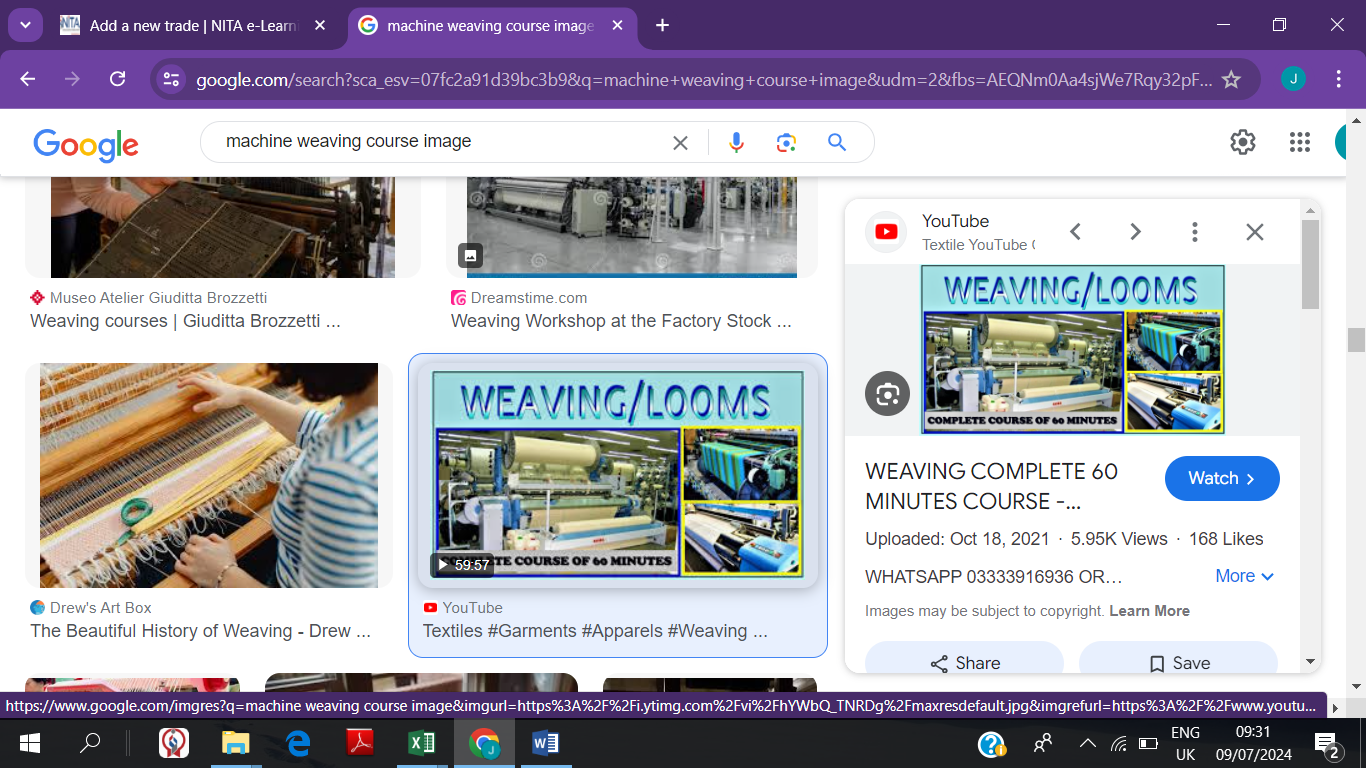Open the WEAVING/LOOMS YouTube result thumbnail
1366x768 pixels.
[618, 475]
